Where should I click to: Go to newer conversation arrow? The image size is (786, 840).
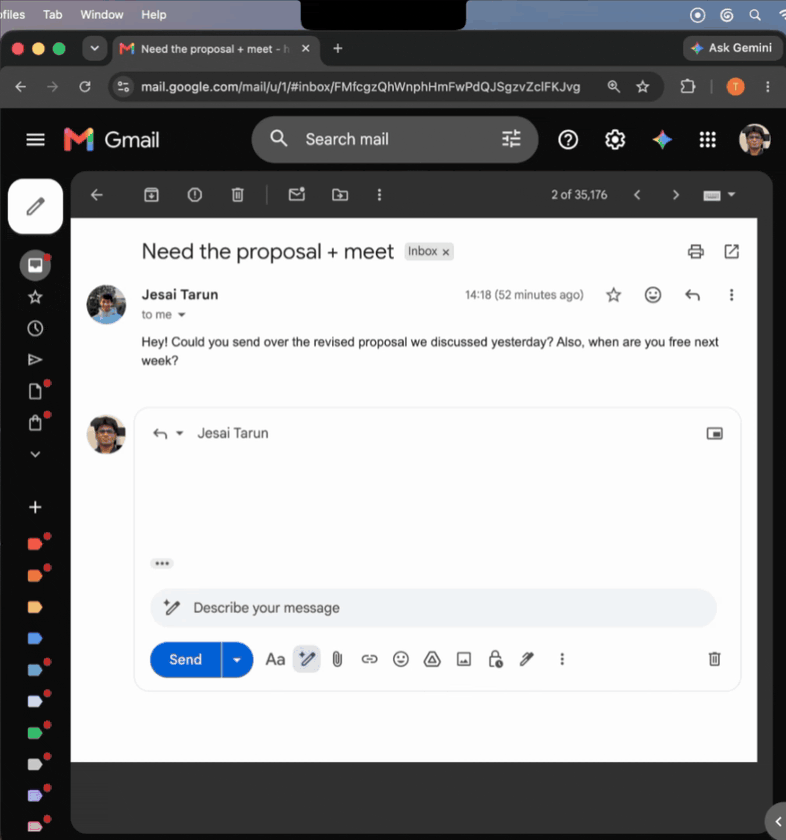pos(637,195)
